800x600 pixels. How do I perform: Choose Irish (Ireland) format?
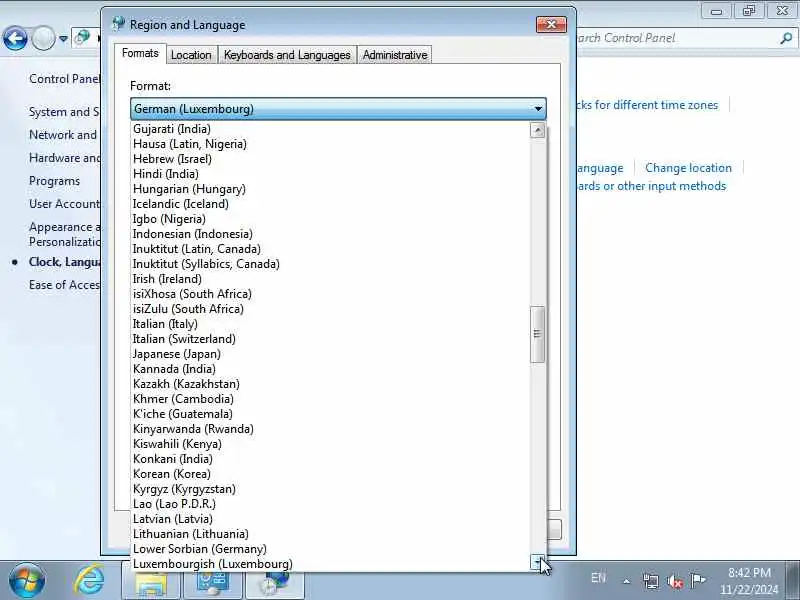pyautogui.click(x=331, y=279)
